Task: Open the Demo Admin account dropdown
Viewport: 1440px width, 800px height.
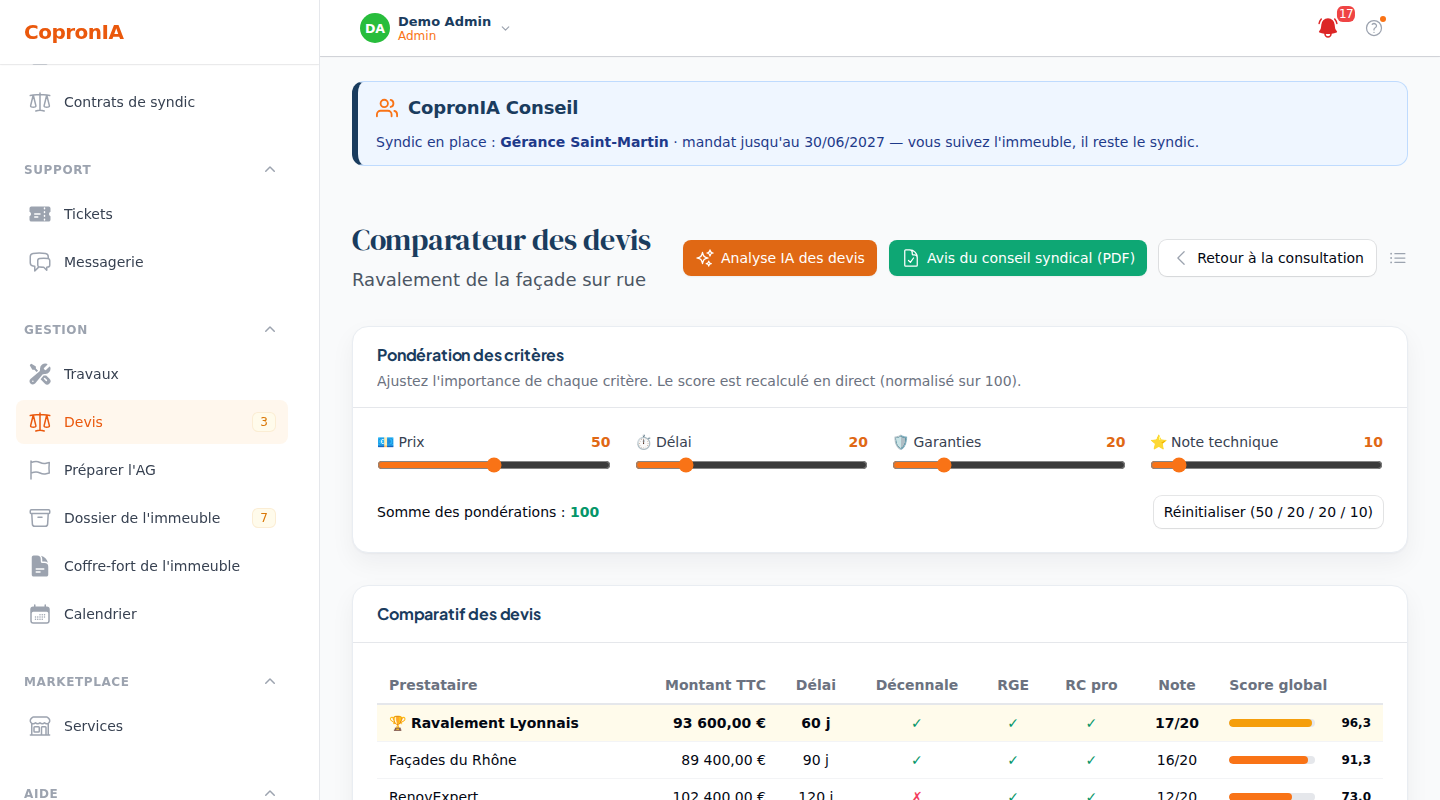Action: point(435,28)
